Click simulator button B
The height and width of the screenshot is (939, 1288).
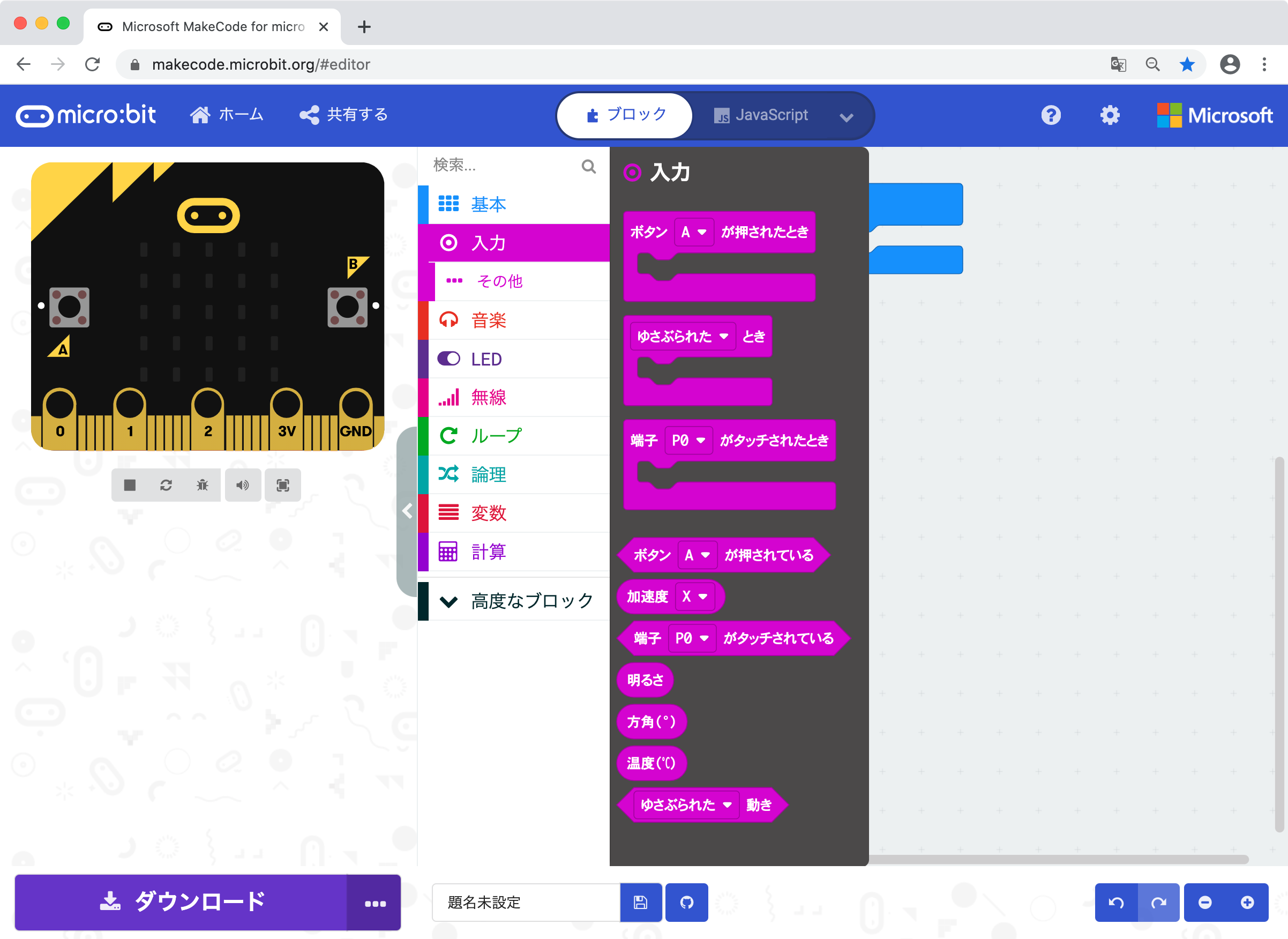point(347,307)
